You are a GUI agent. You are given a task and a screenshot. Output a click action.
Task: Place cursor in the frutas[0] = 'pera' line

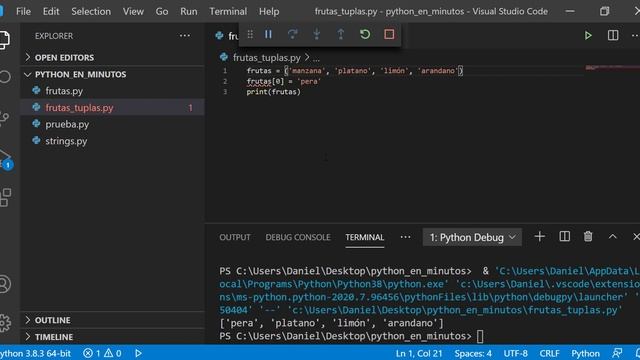point(283,81)
